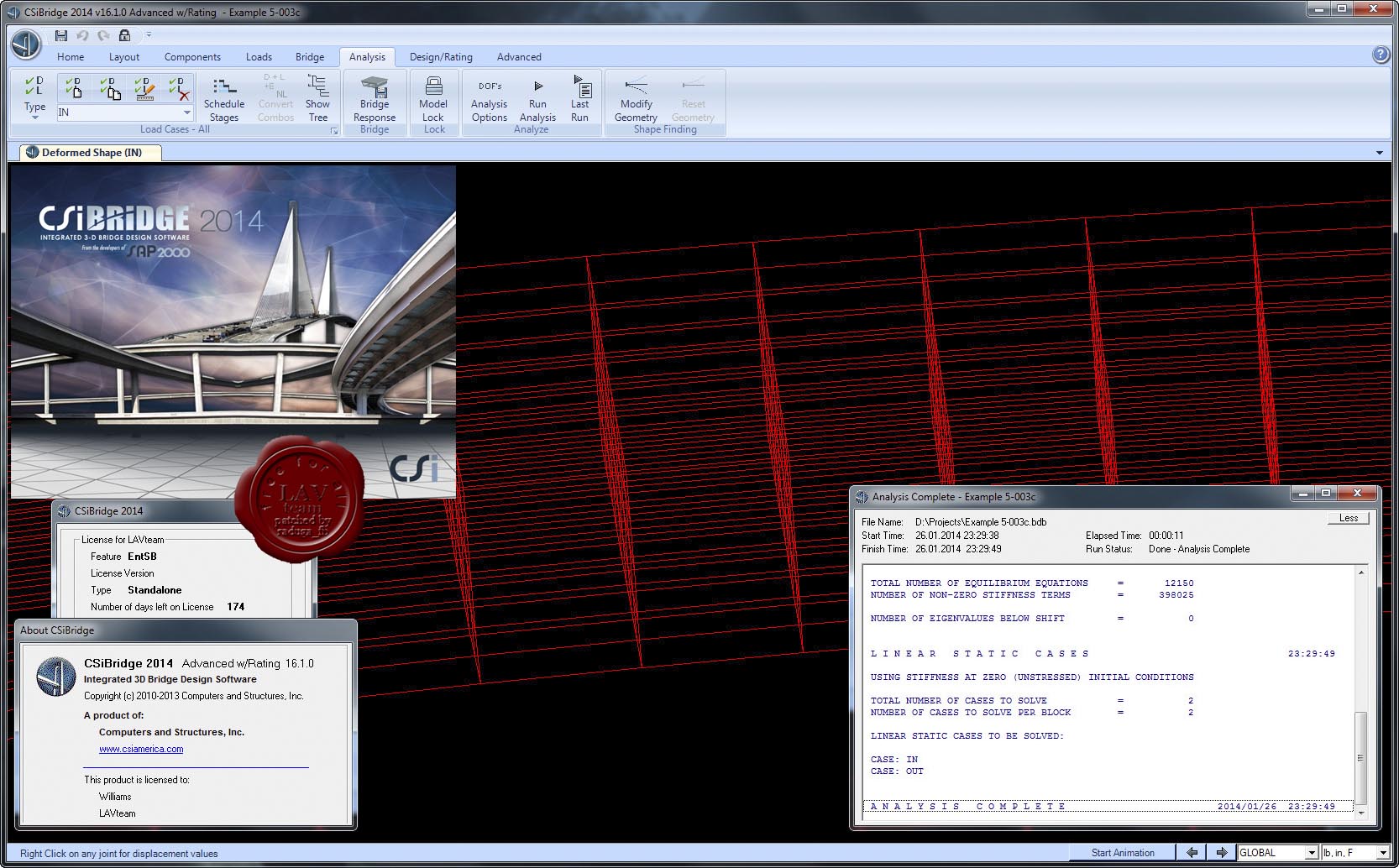
Task: Open Bridge Response settings
Action: click(x=375, y=99)
